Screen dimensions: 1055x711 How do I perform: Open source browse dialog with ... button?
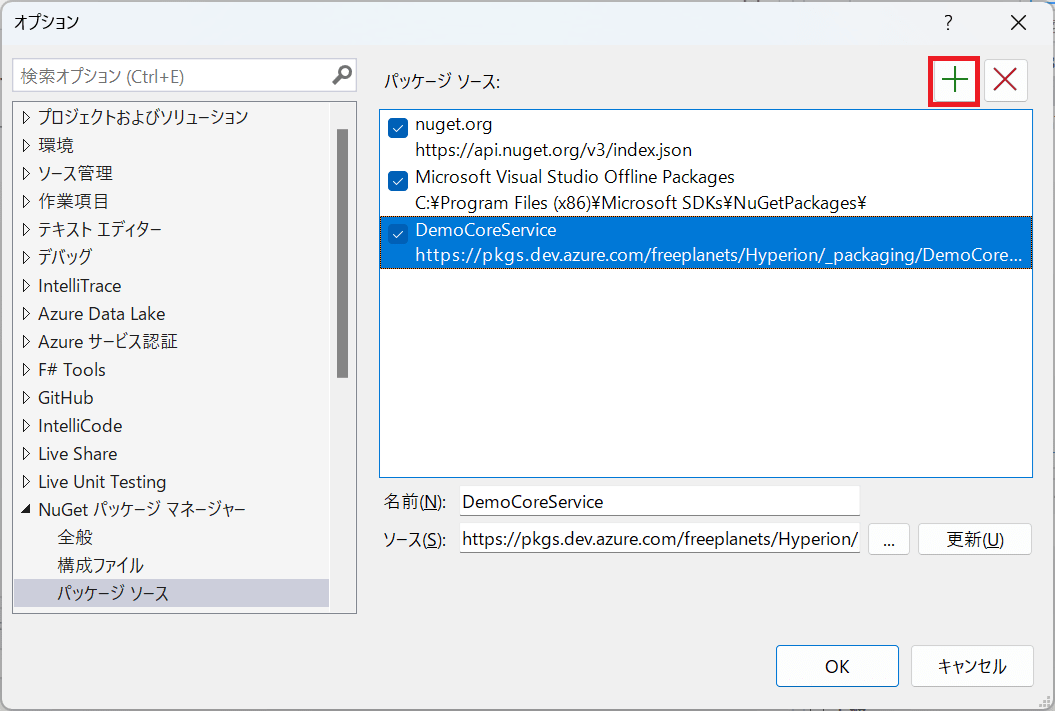(889, 539)
